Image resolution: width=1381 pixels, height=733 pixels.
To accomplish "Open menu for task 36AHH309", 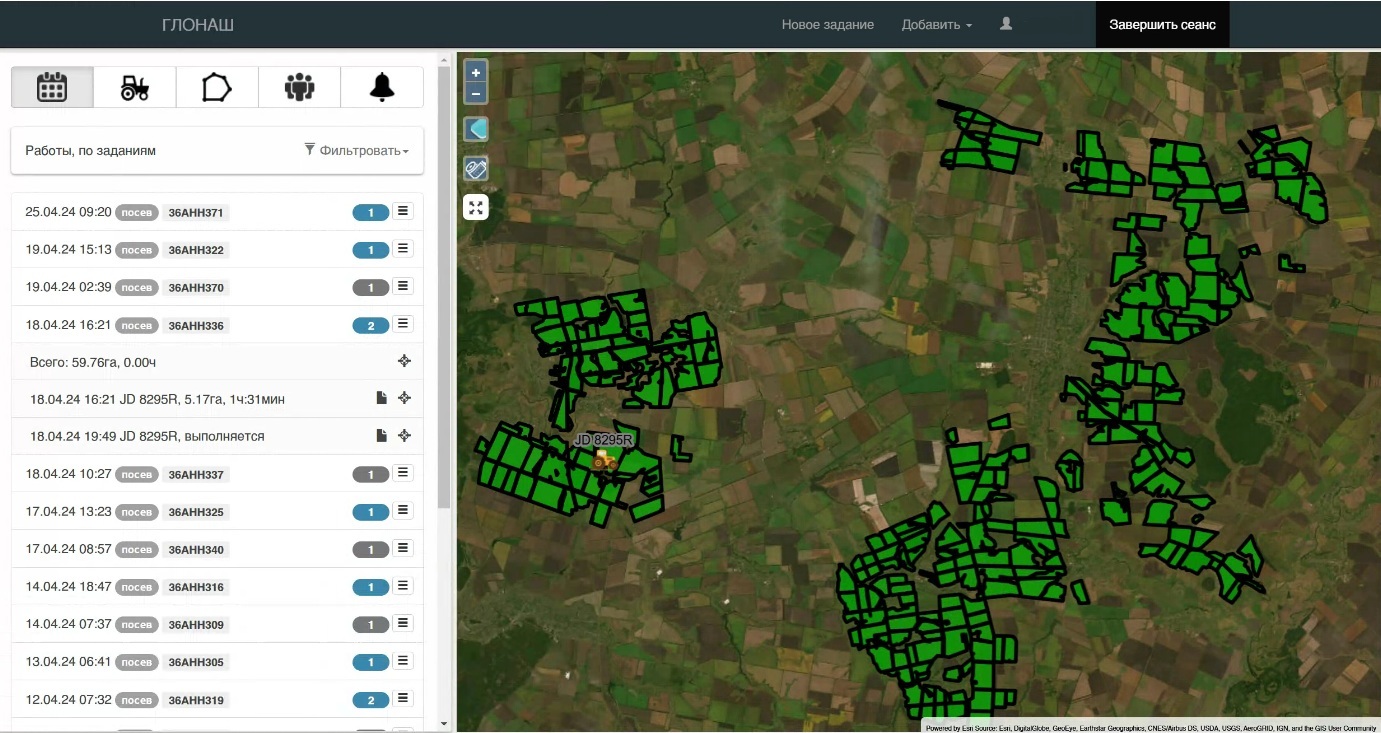I will (x=403, y=623).
